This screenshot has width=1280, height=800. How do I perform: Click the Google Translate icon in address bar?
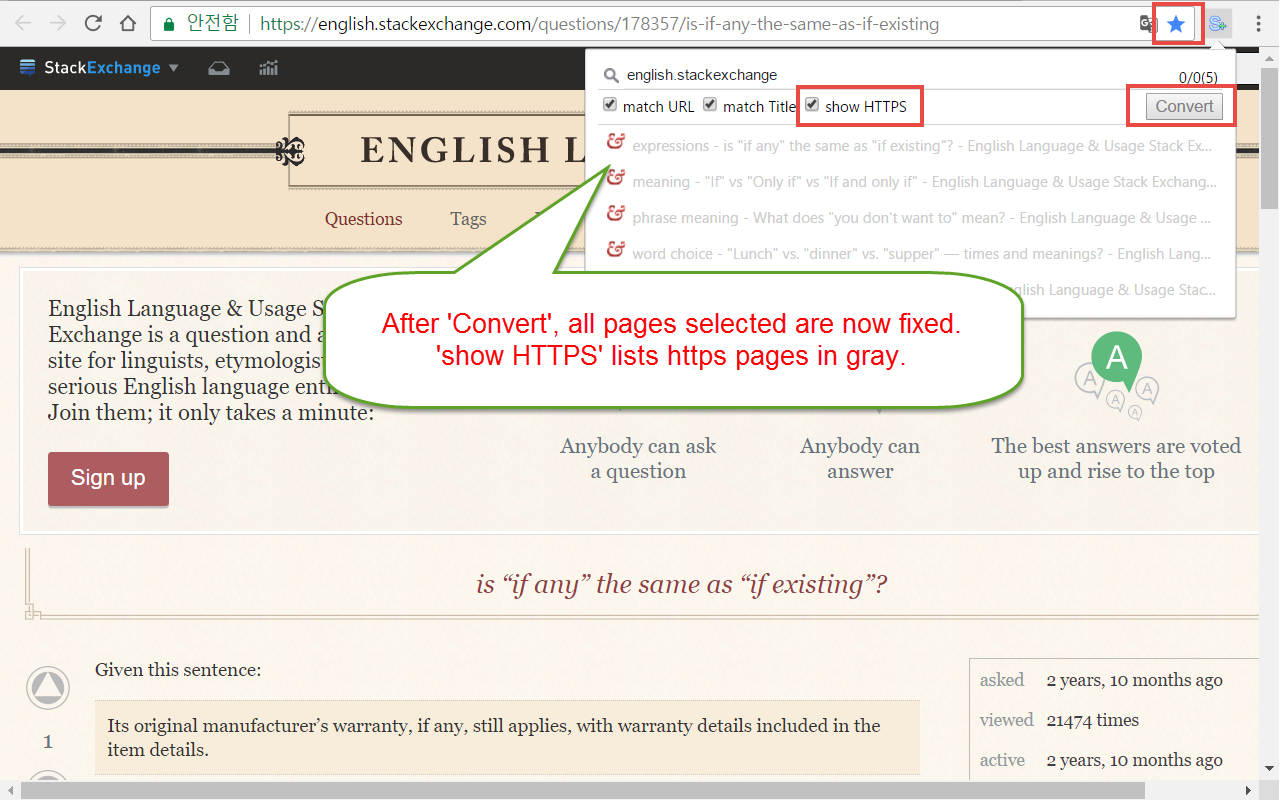point(1146,23)
